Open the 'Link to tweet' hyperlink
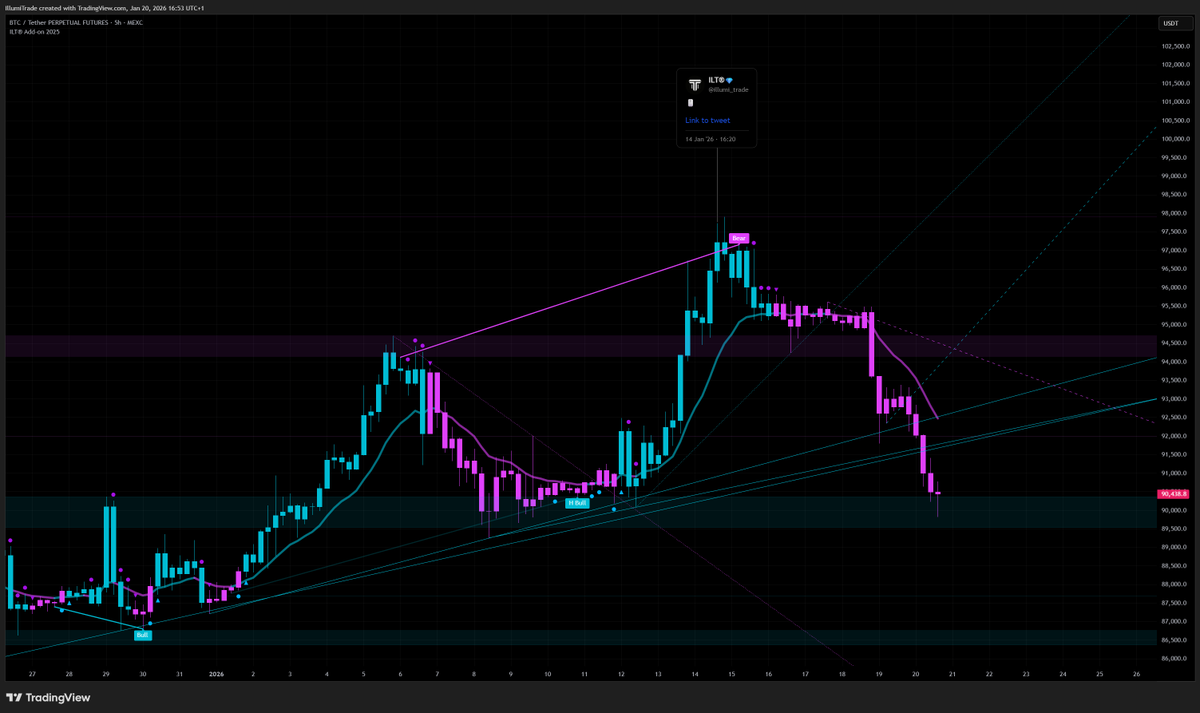The height and width of the screenshot is (713, 1200). pyautogui.click(x=707, y=120)
